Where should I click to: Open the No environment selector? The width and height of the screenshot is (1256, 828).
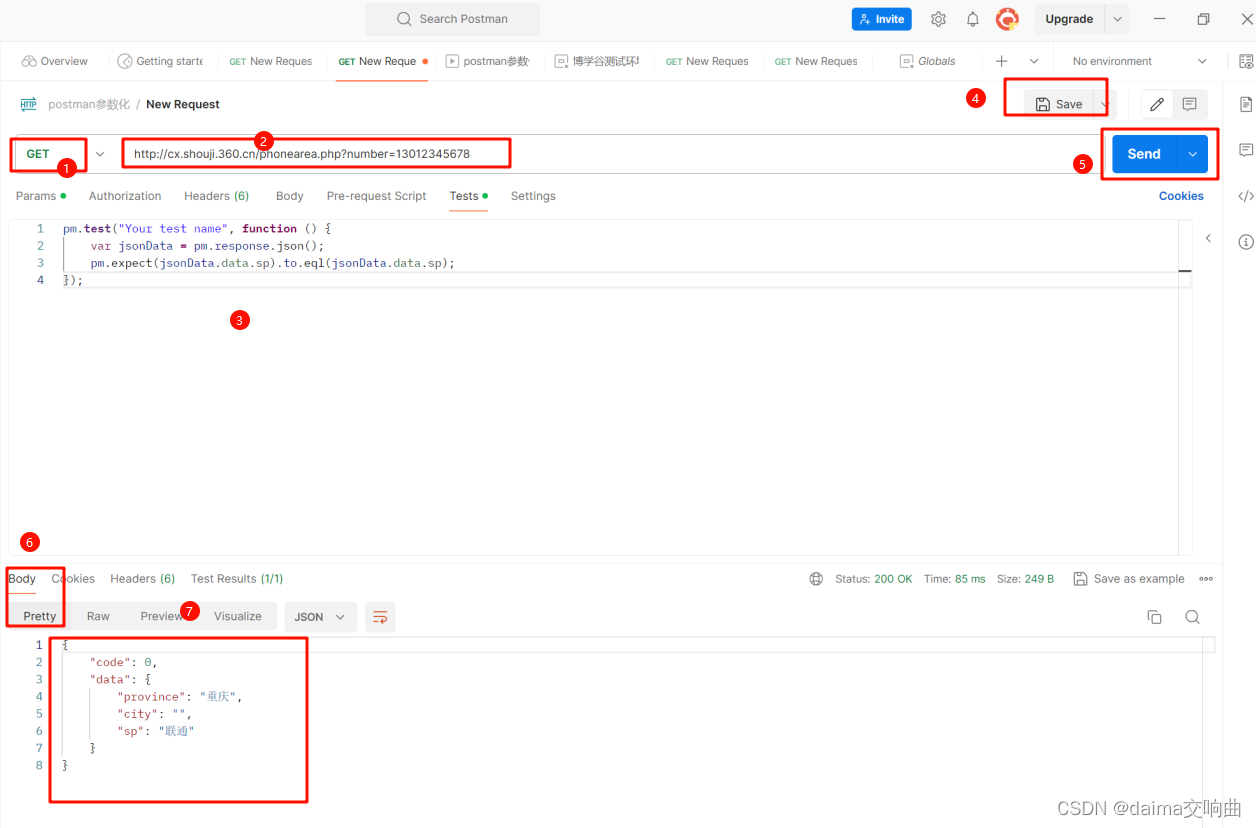tap(1139, 61)
